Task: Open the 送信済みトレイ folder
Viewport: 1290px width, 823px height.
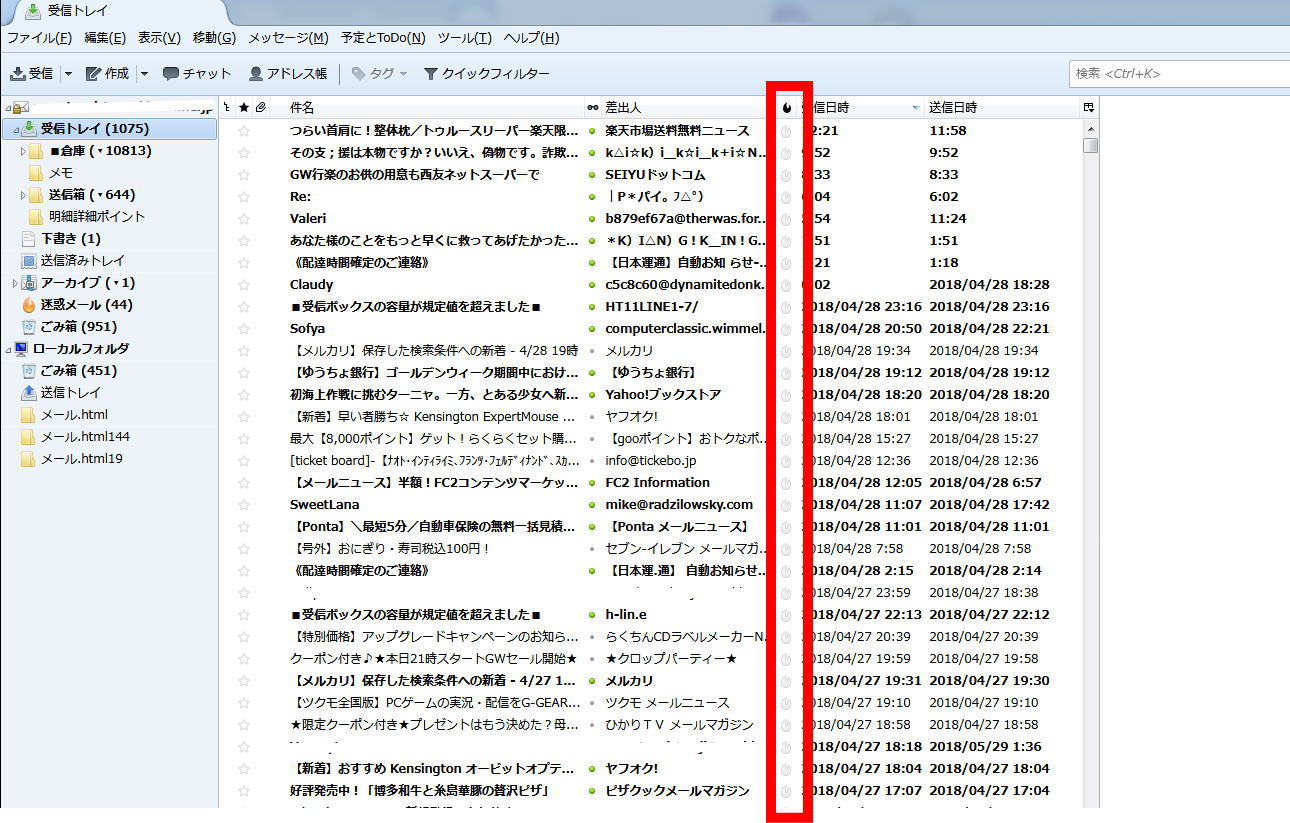Action: 83,261
